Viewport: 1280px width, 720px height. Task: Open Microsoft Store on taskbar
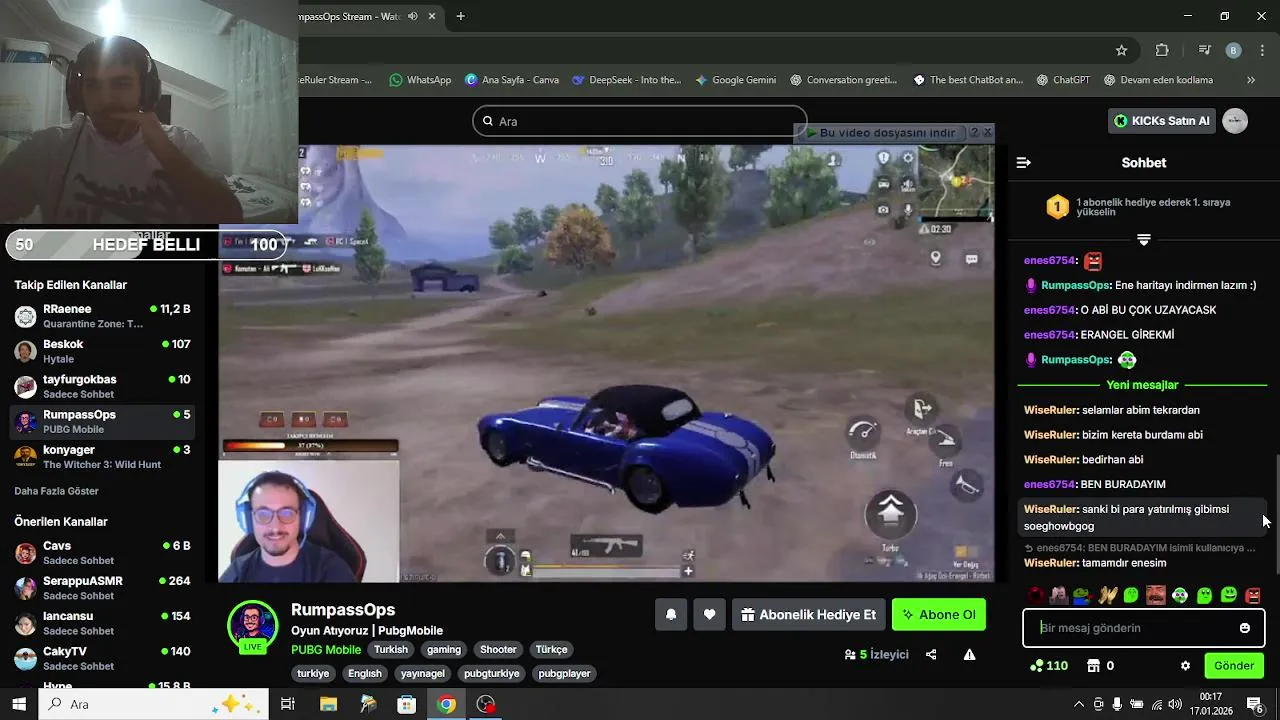(x=406, y=704)
